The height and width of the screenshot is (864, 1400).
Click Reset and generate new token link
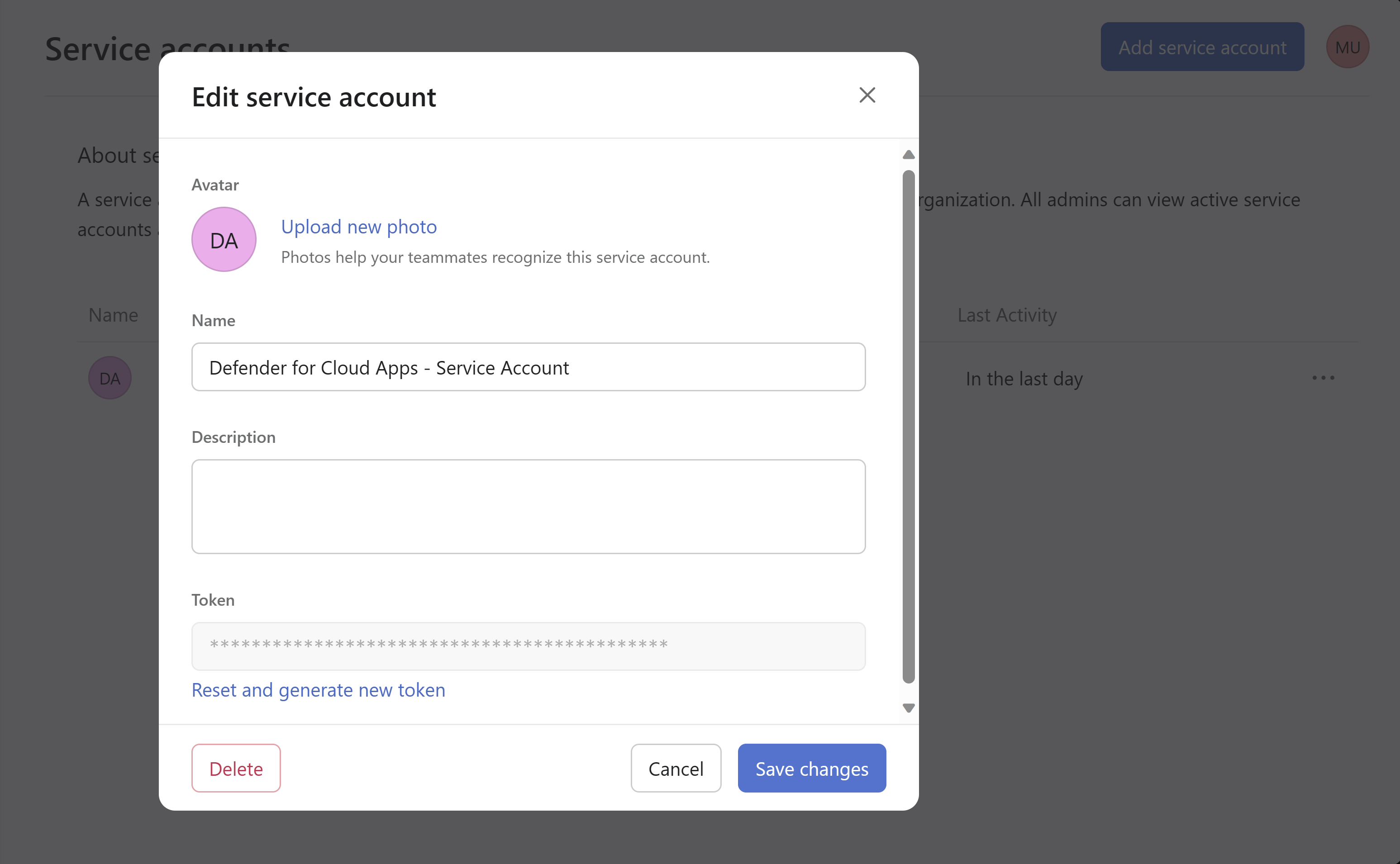(x=318, y=689)
